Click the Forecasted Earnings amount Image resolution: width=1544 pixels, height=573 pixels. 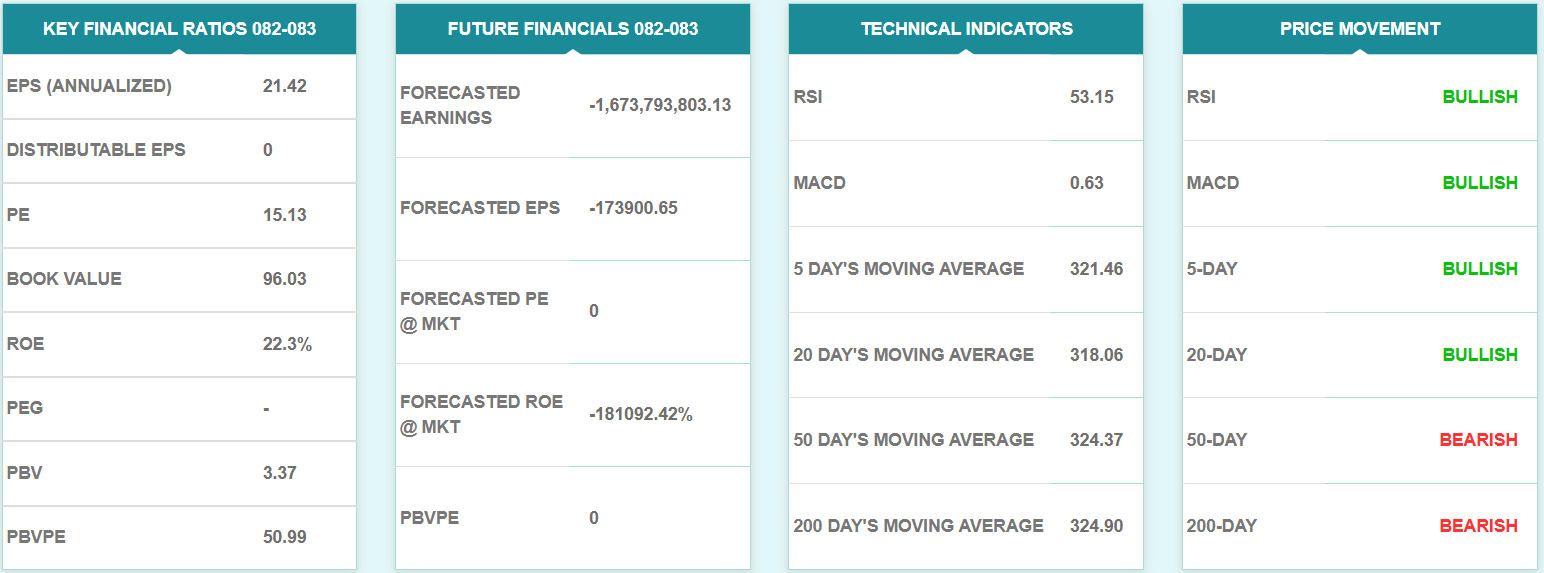(x=660, y=105)
